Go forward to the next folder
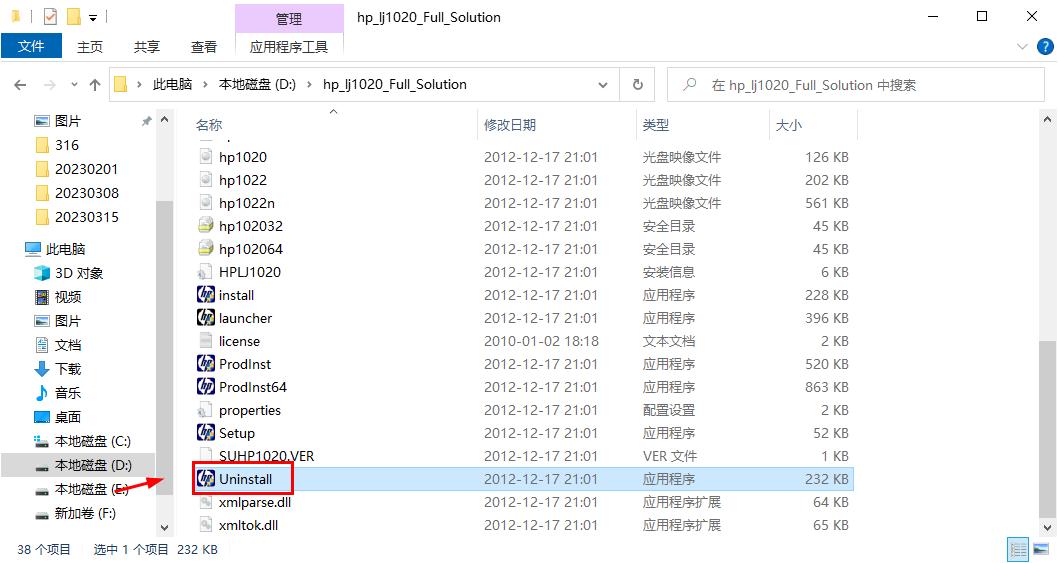The width and height of the screenshot is (1058, 563). (x=49, y=85)
